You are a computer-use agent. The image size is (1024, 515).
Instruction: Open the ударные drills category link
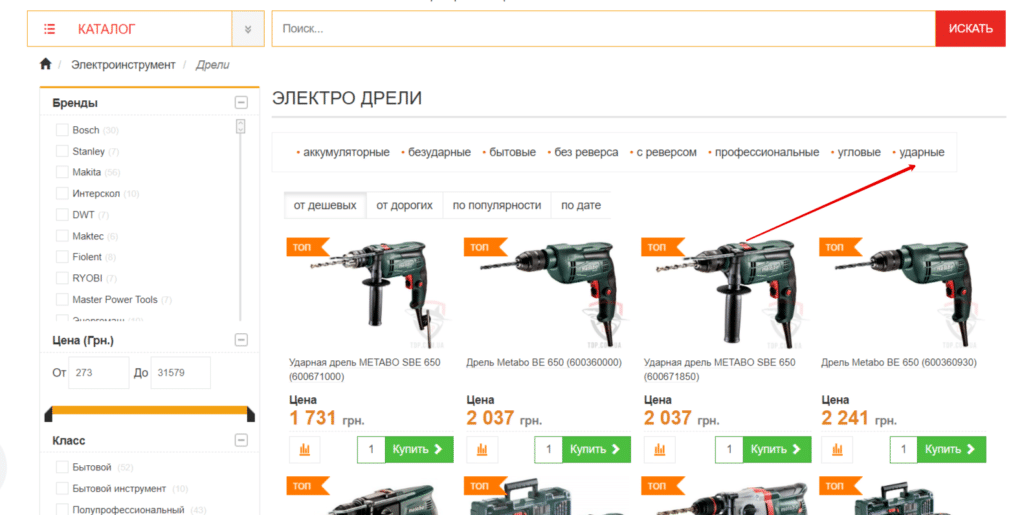(x=921, y=152)
